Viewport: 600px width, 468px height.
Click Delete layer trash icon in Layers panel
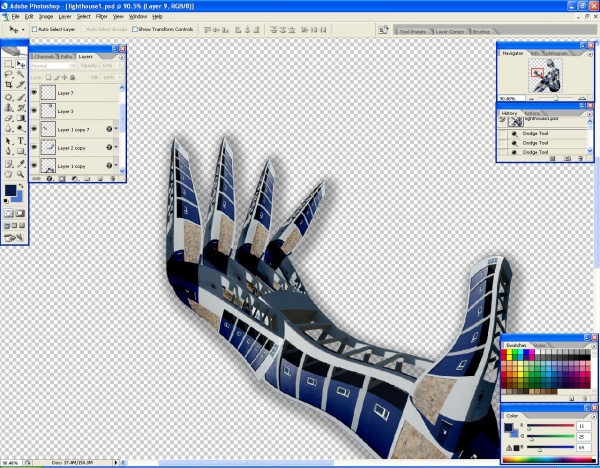[x=112, y=179]
